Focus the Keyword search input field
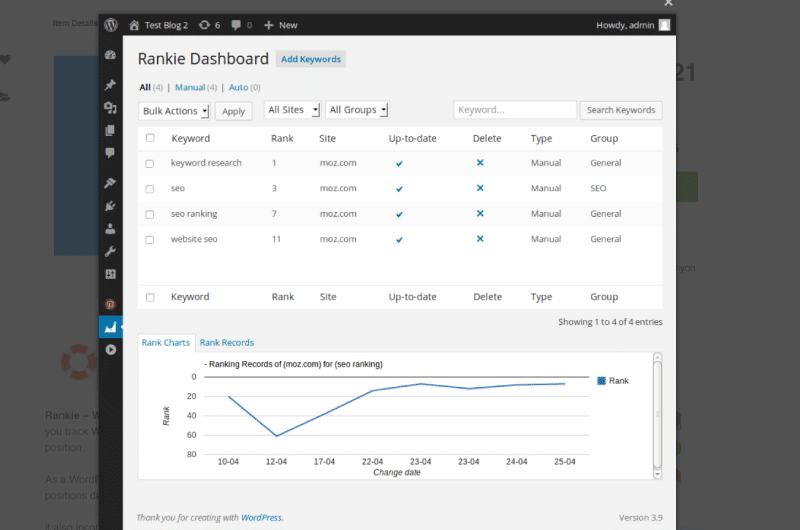This screenshot has height=530, width=800. point(515,110)
